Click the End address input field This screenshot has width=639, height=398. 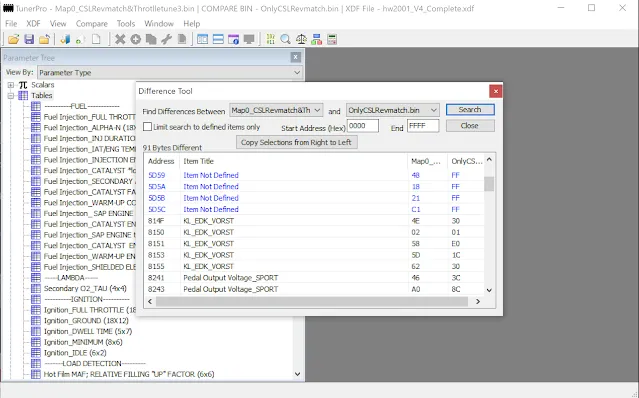pos(423,126)
